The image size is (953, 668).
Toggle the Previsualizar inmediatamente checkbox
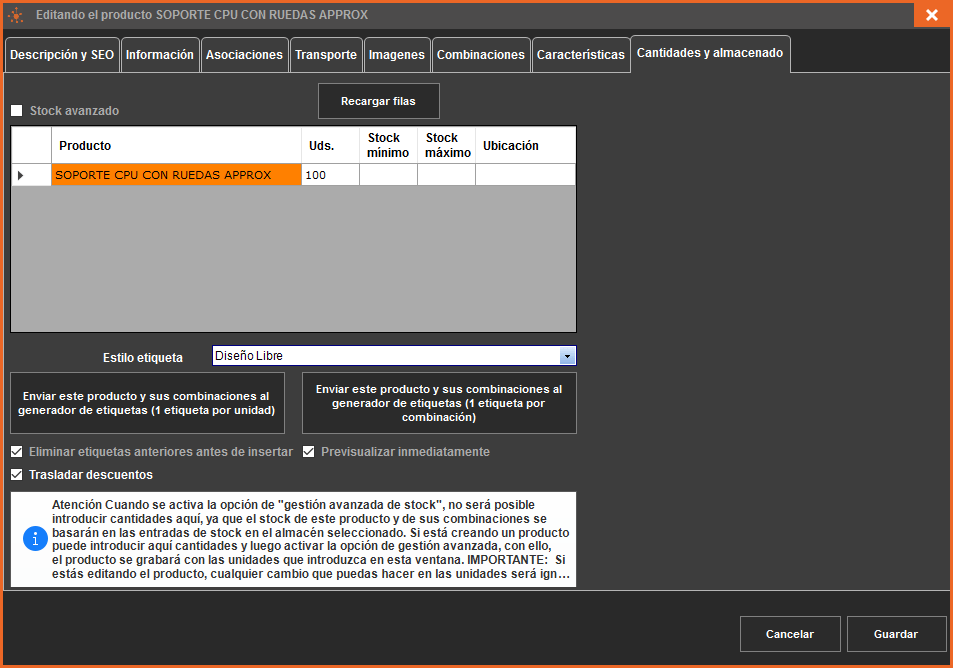point(309,452)
